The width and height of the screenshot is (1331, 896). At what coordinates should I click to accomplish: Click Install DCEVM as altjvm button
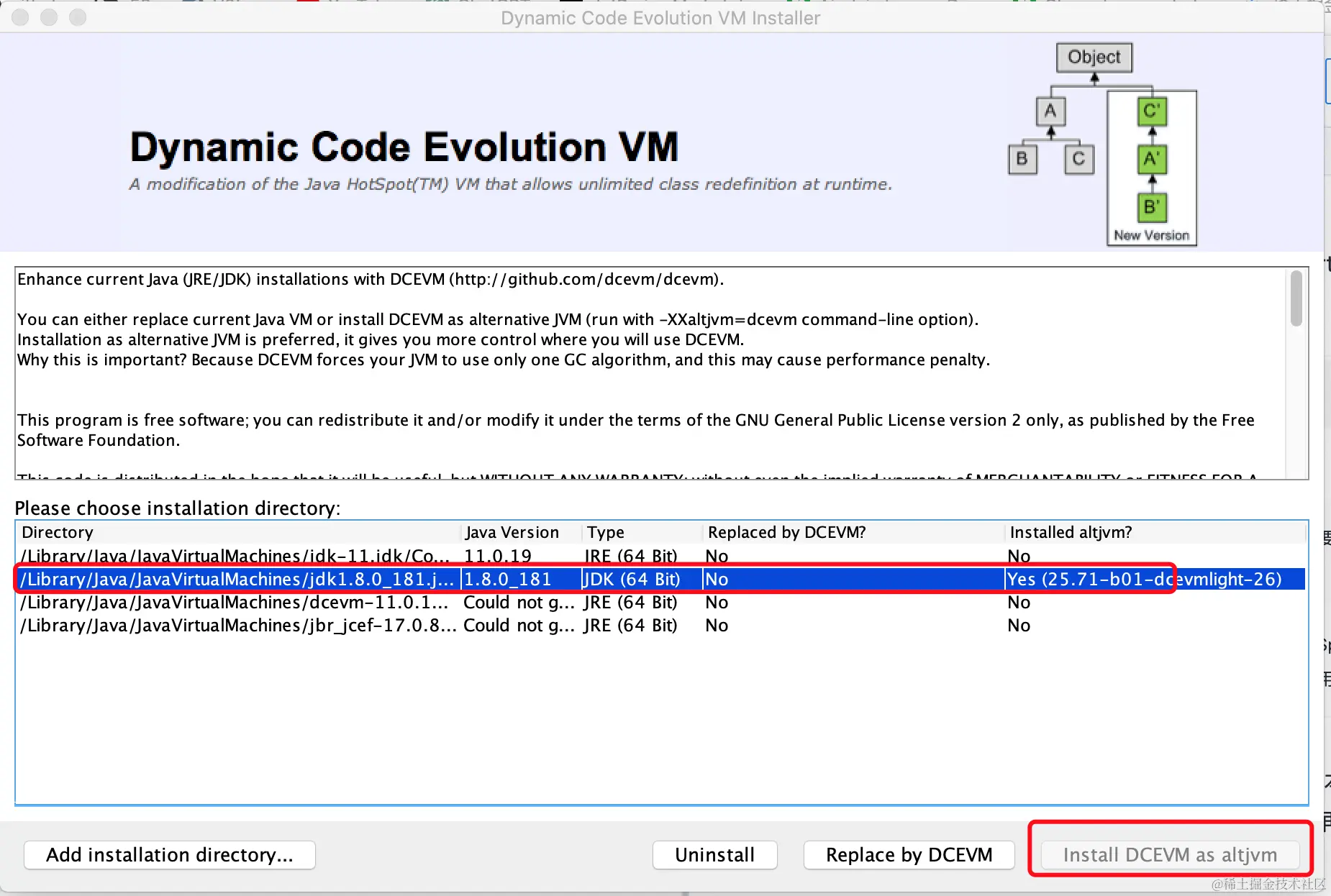click(x=1170, y=854)
